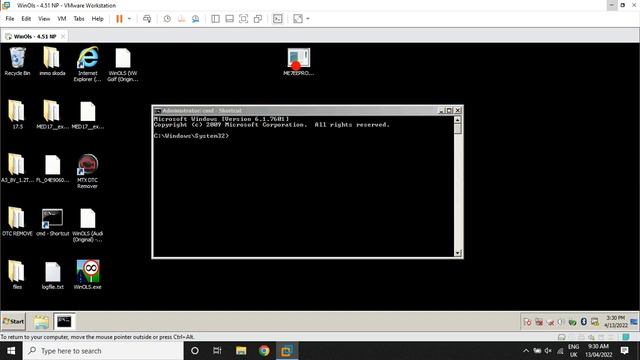Click the host network icon in tray

tap(560, 351)
